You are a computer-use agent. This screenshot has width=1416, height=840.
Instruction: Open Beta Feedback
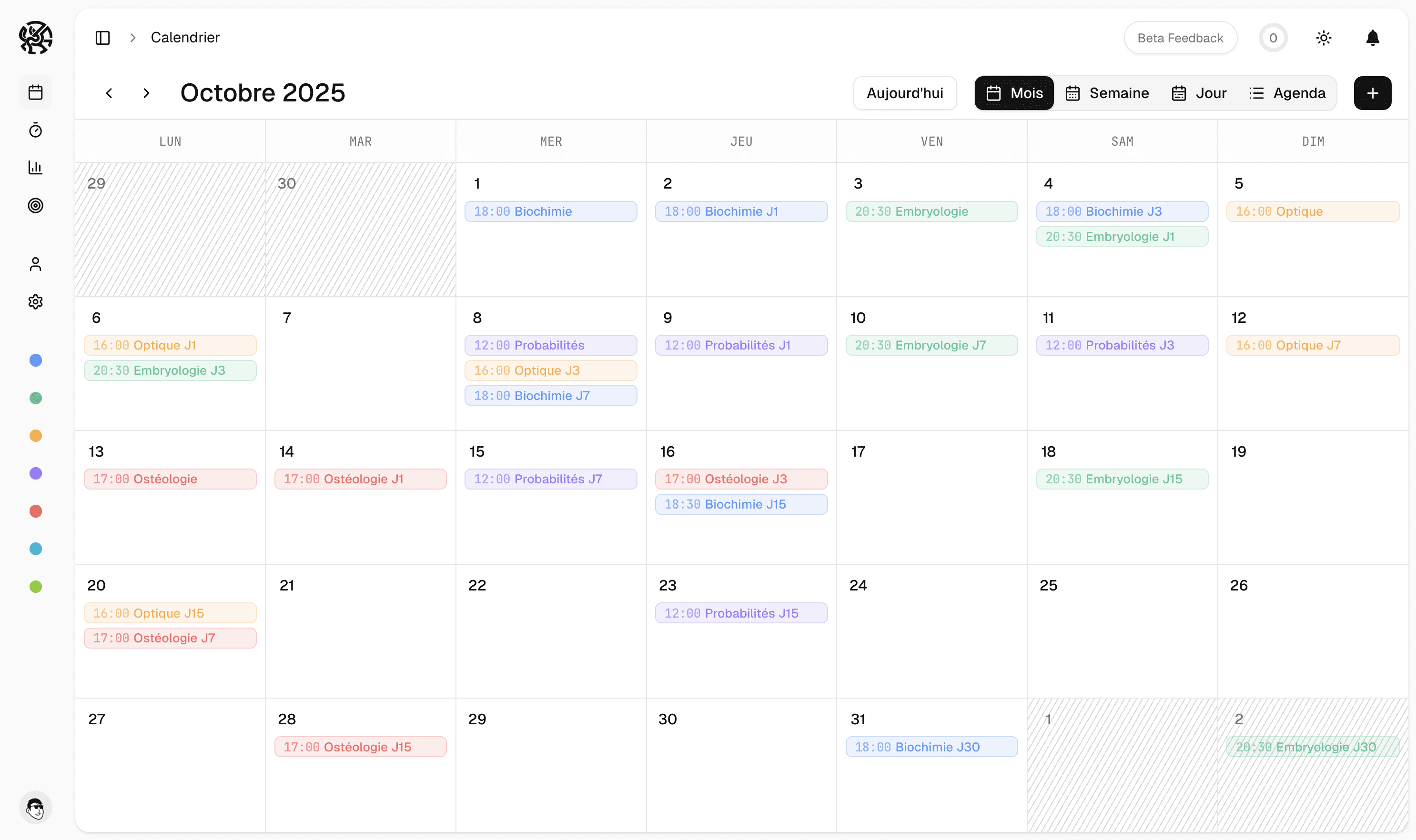(1180, 37)
